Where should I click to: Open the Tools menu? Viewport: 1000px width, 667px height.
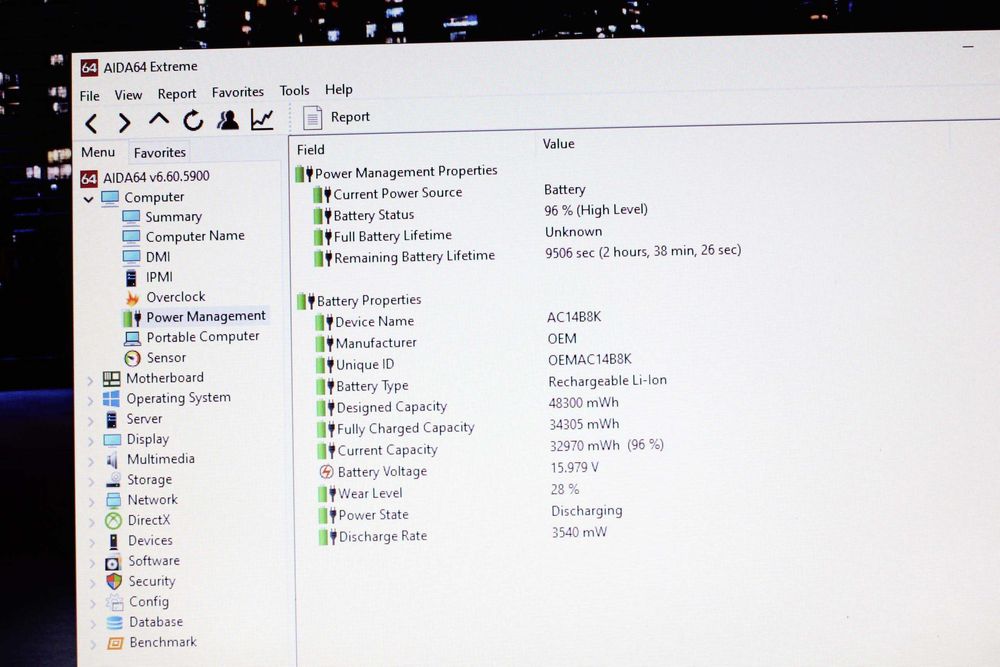tap(295, 91)
